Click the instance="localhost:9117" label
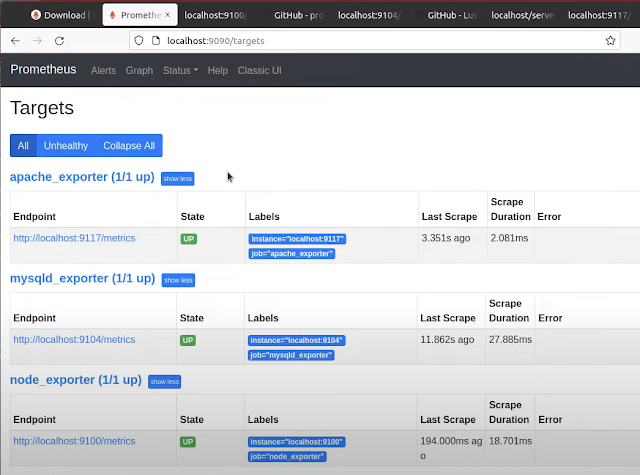Viewport: 640px width, 475px height. click(x=297, y=239)
